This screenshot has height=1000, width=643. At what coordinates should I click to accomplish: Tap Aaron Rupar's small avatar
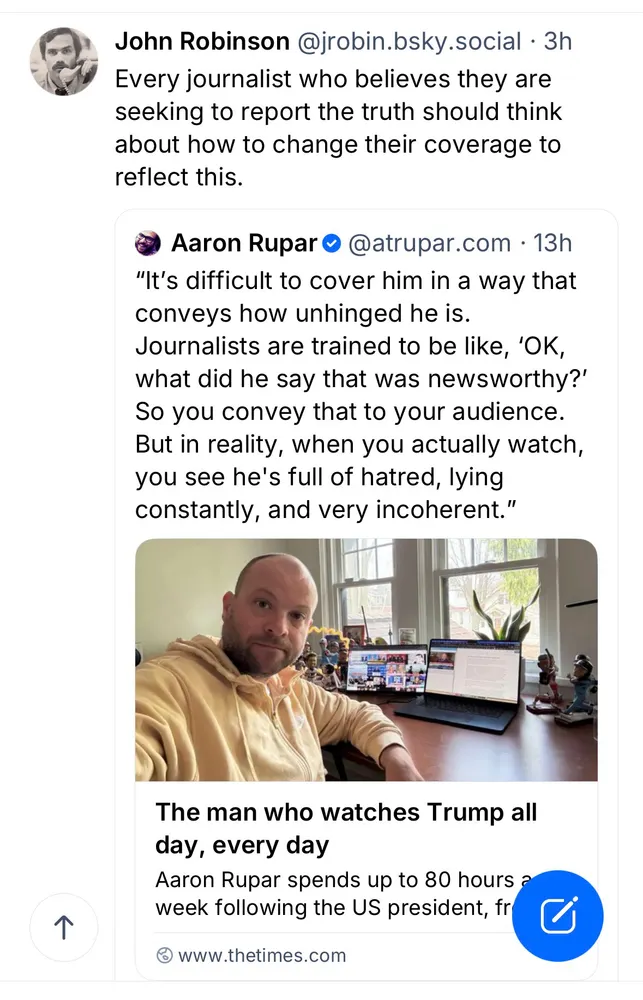point(148,243)
